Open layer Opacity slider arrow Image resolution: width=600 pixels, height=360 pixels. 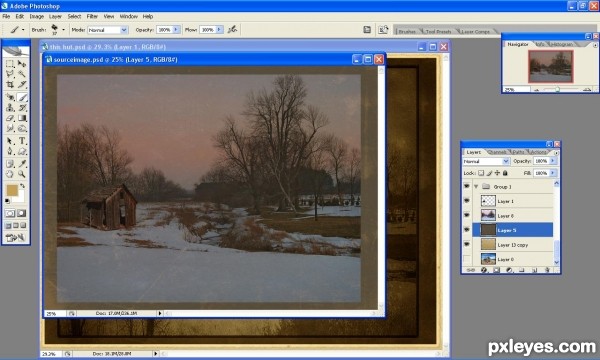click(553, 161)
